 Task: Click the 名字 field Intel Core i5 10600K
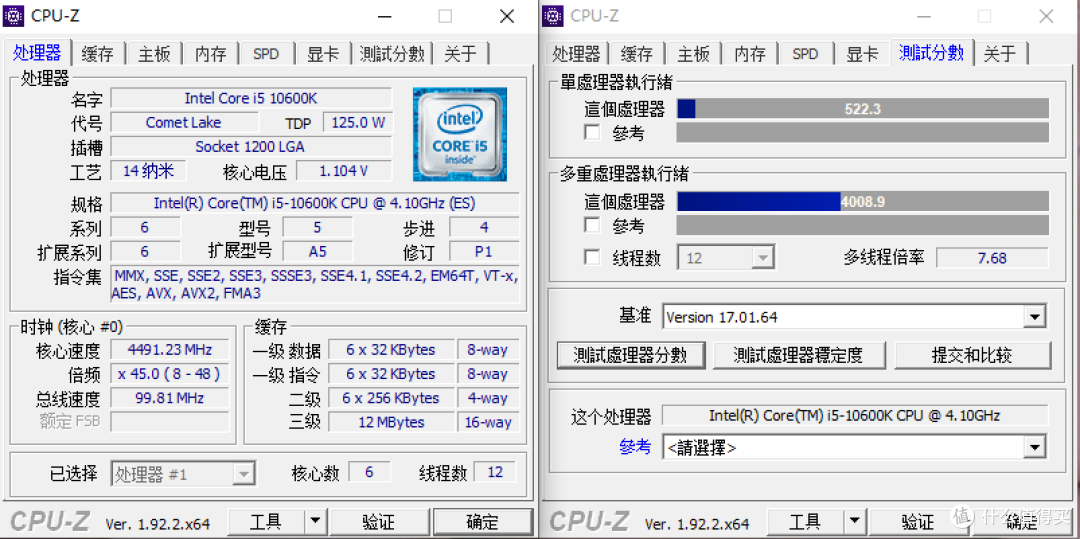click(251, 98)
